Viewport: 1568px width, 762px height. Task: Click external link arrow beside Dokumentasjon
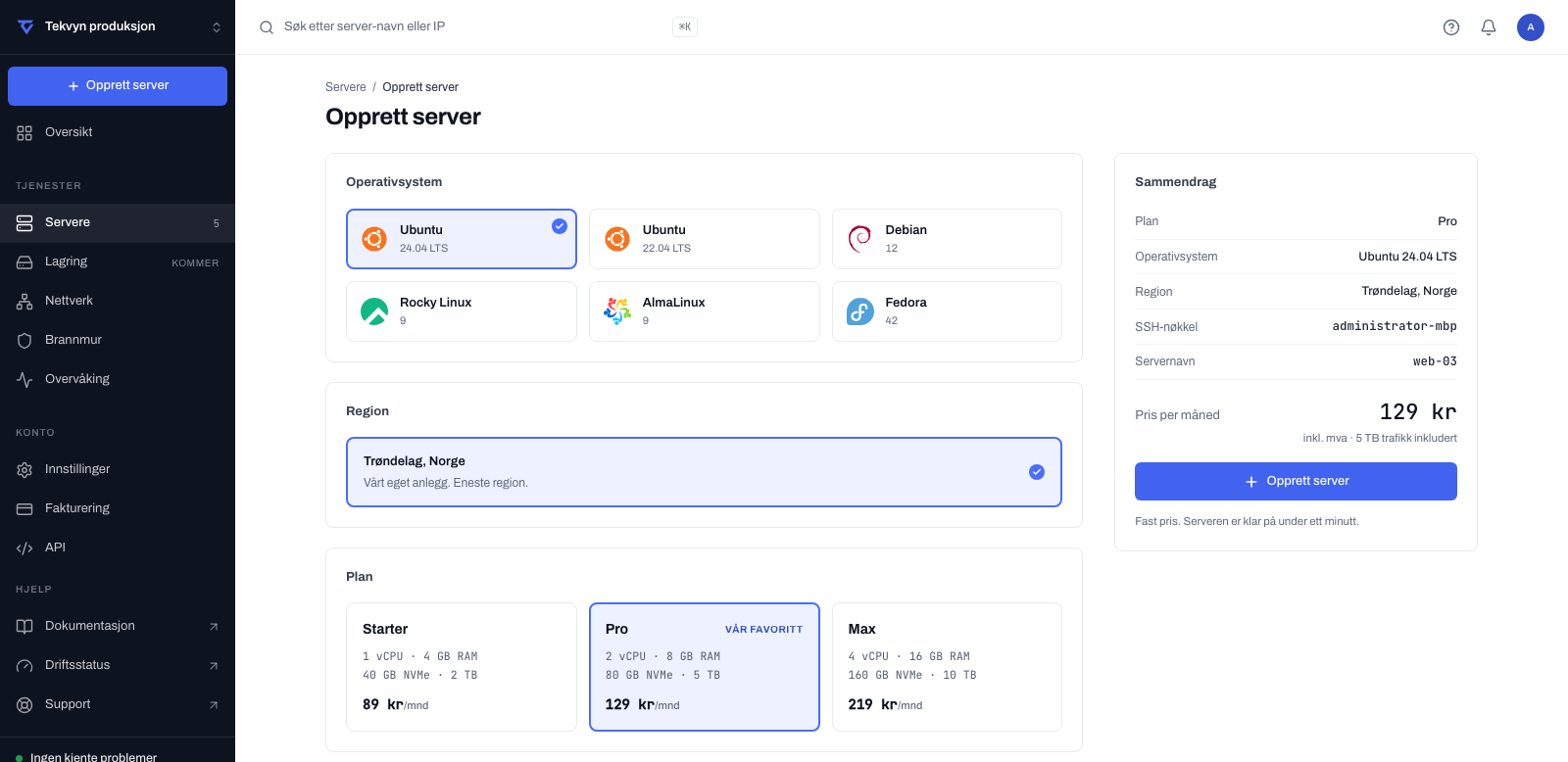pos(214,627)
